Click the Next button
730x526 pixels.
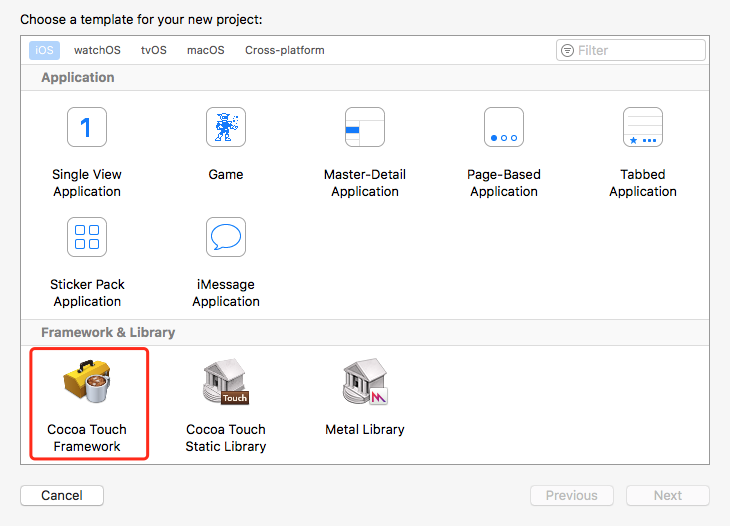[x=668, y=495]
